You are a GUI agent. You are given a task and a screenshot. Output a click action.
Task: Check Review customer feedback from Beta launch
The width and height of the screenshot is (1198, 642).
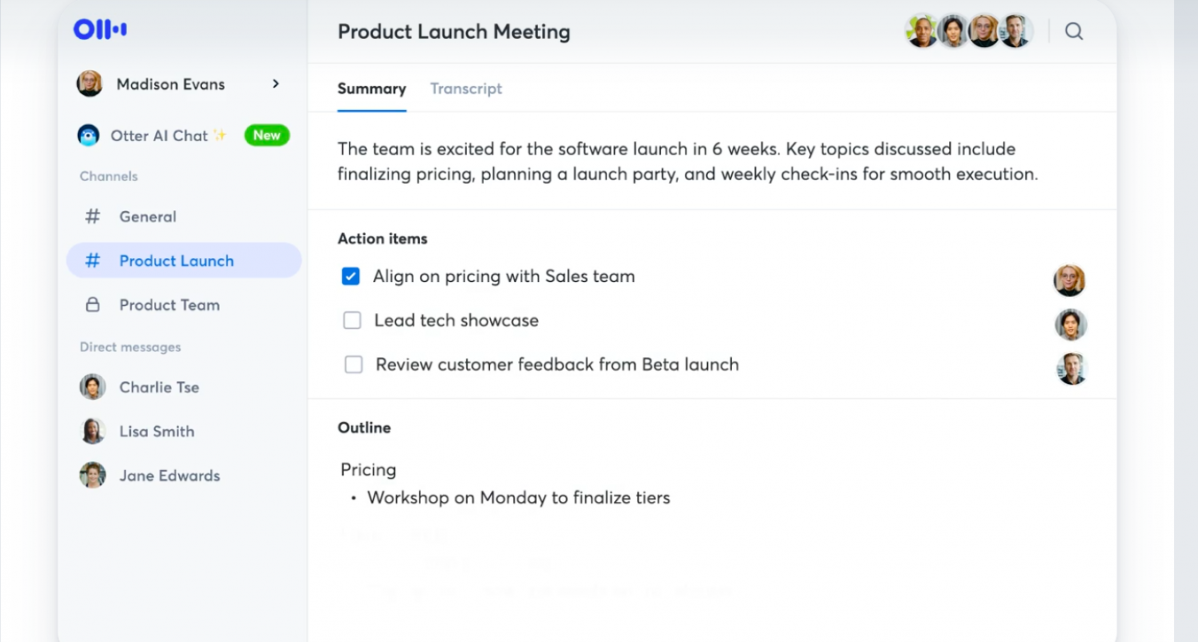click(354, 365)
